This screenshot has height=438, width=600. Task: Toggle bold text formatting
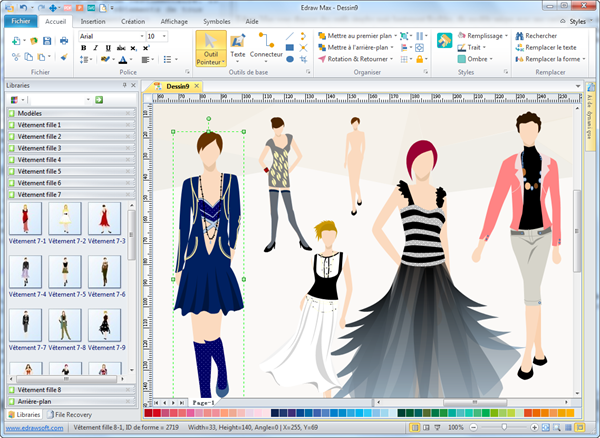(83, 48)
